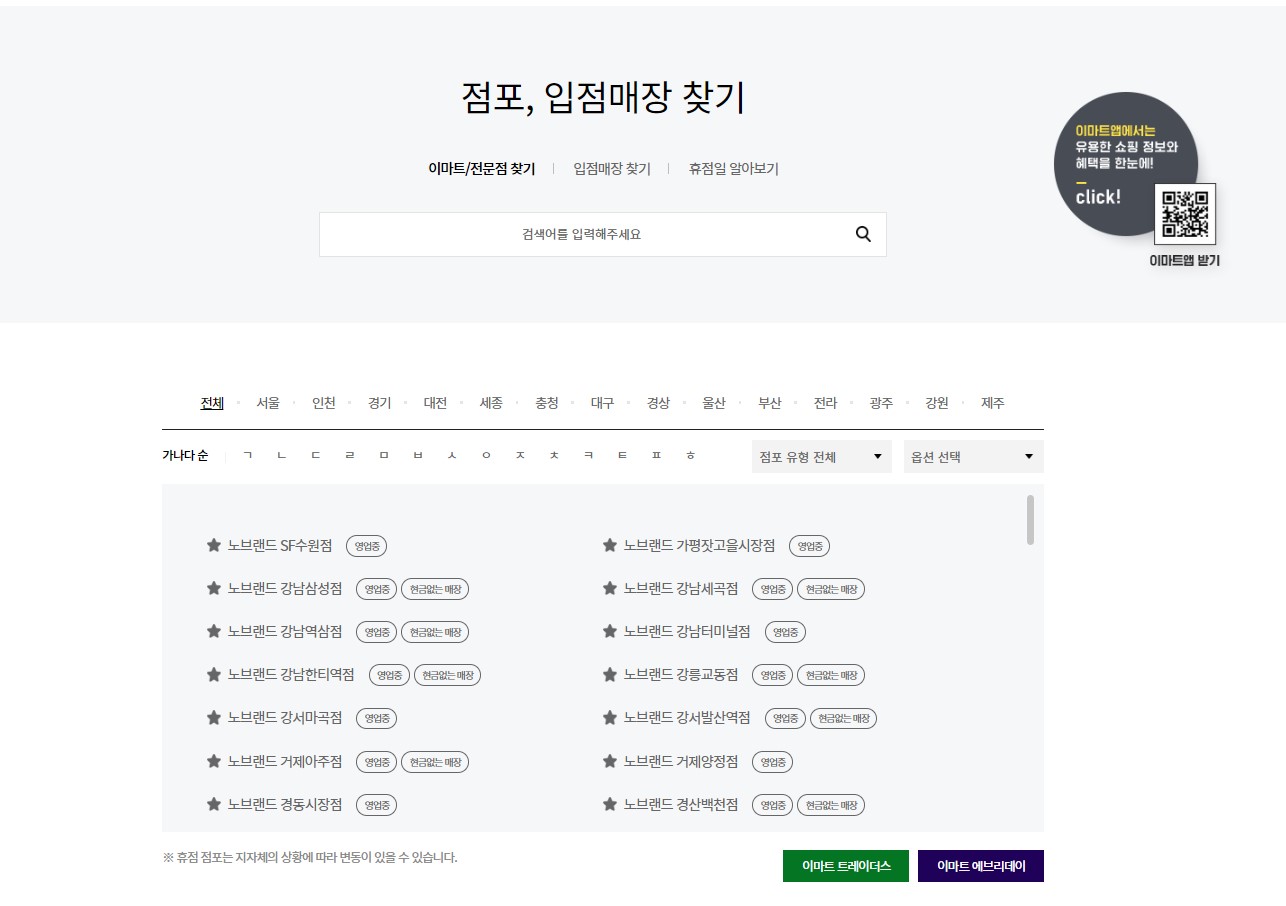Click the magnifier search icon
The image size is (1286, 906).
tap(863, 234)
